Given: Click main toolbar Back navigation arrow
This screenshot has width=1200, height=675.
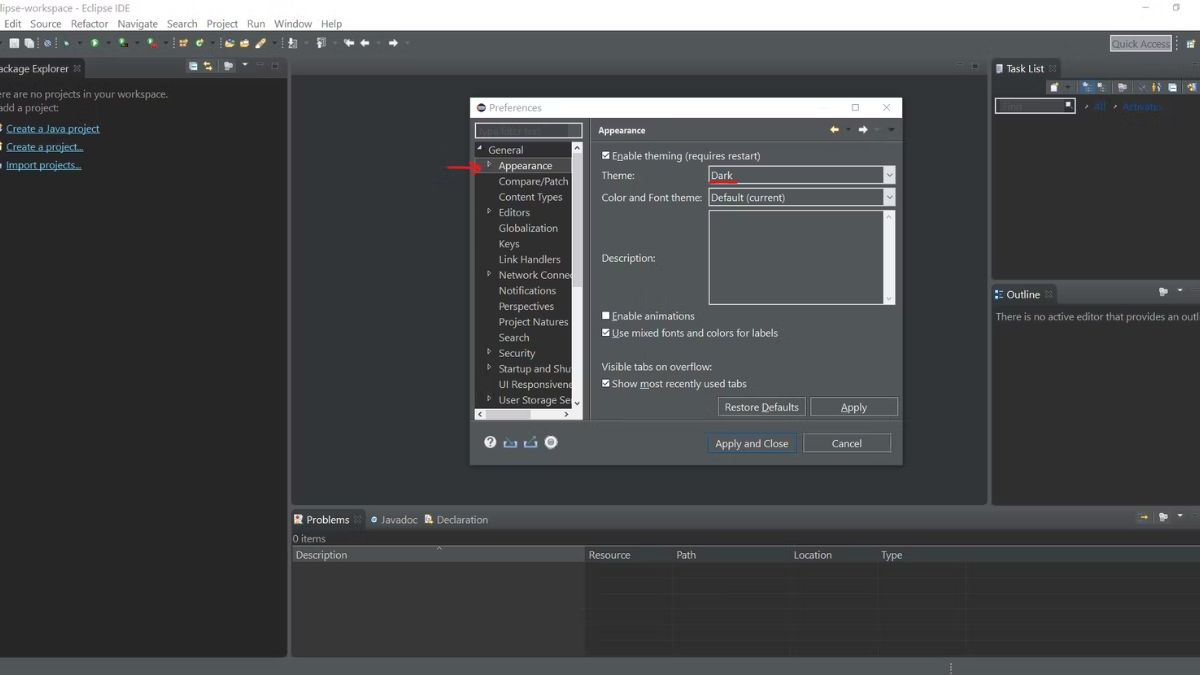Looking at the screenshot, I should coord(365,43).
